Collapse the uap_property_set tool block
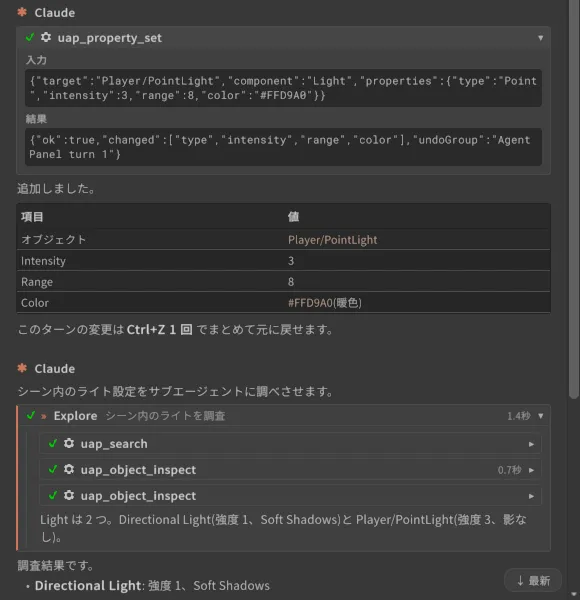 click(540, 38)
